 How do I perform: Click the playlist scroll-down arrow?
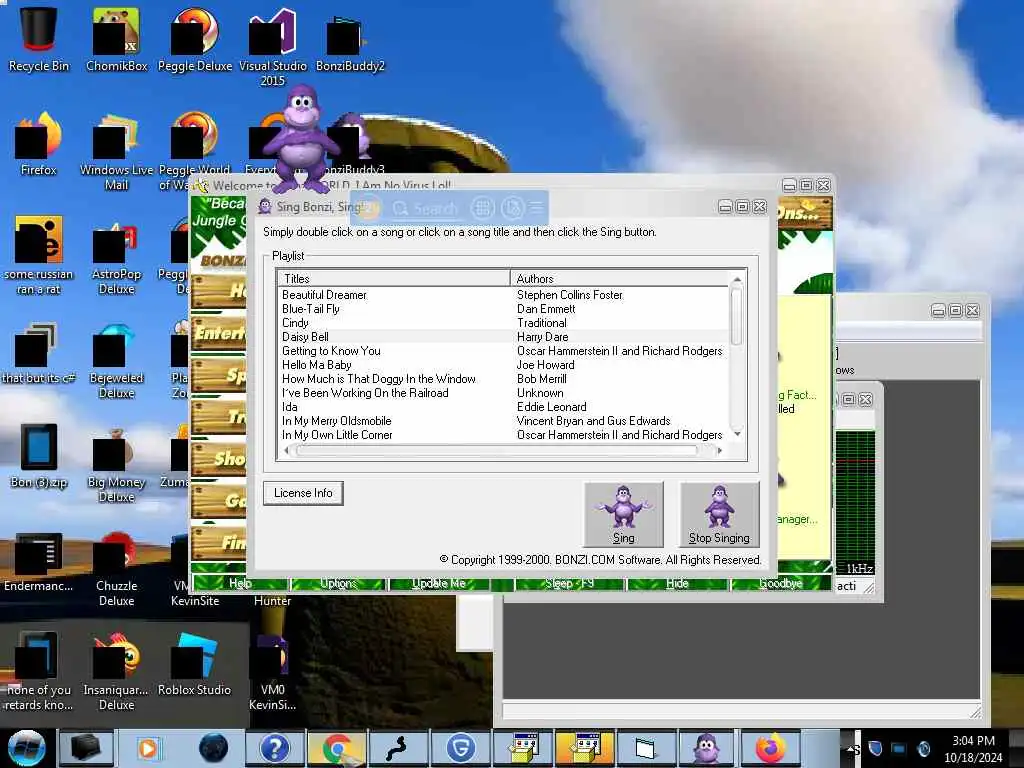(737, 434)
